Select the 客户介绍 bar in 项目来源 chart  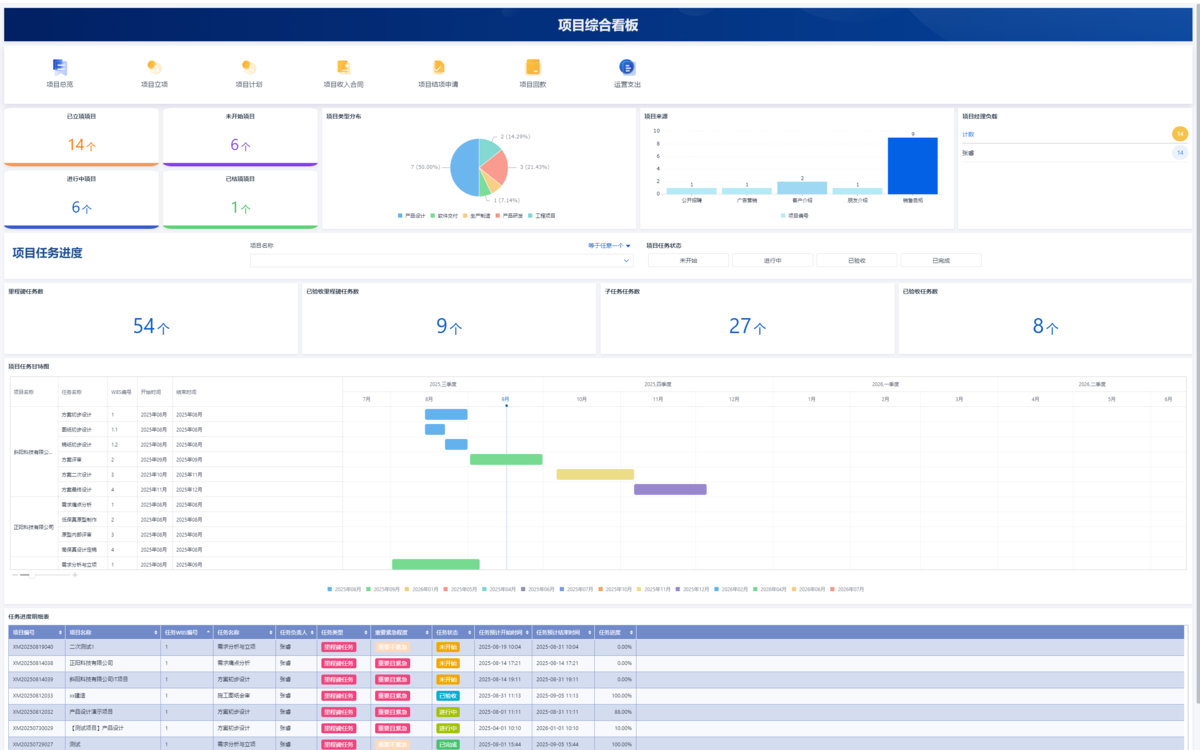pyautogui.click(x=802, y=188)
